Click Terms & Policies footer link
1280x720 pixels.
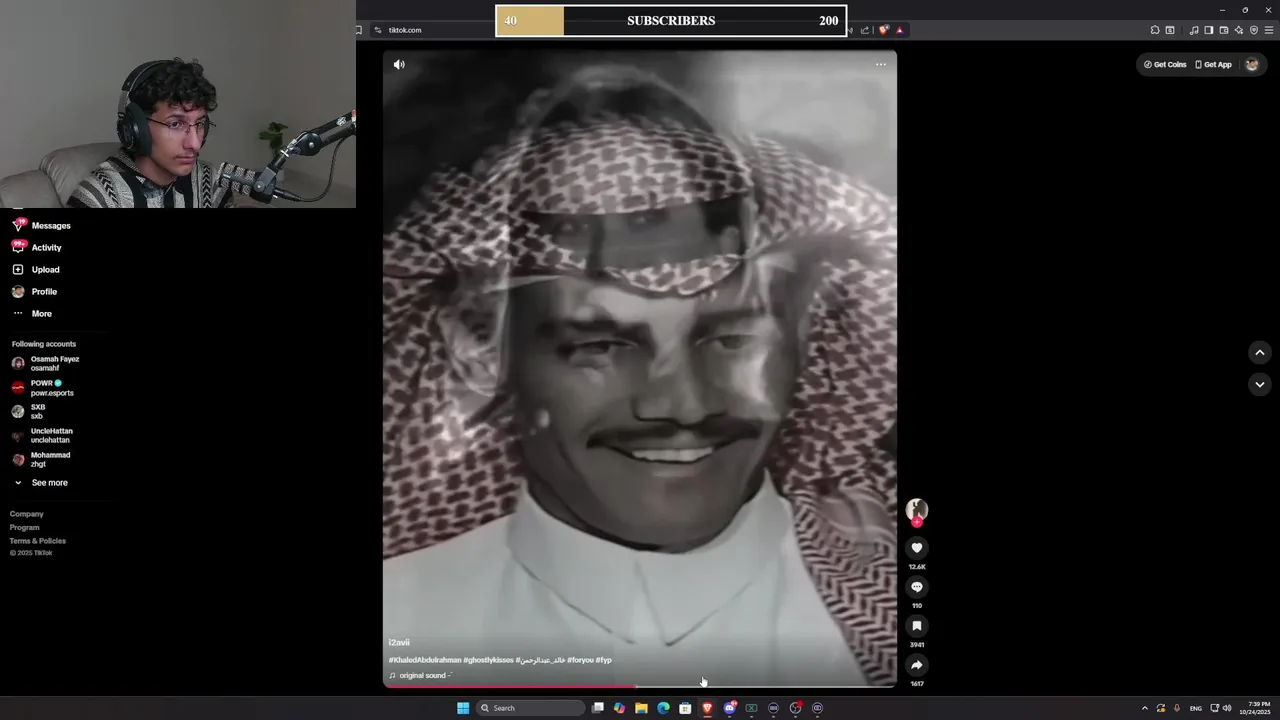pos(38,541)
